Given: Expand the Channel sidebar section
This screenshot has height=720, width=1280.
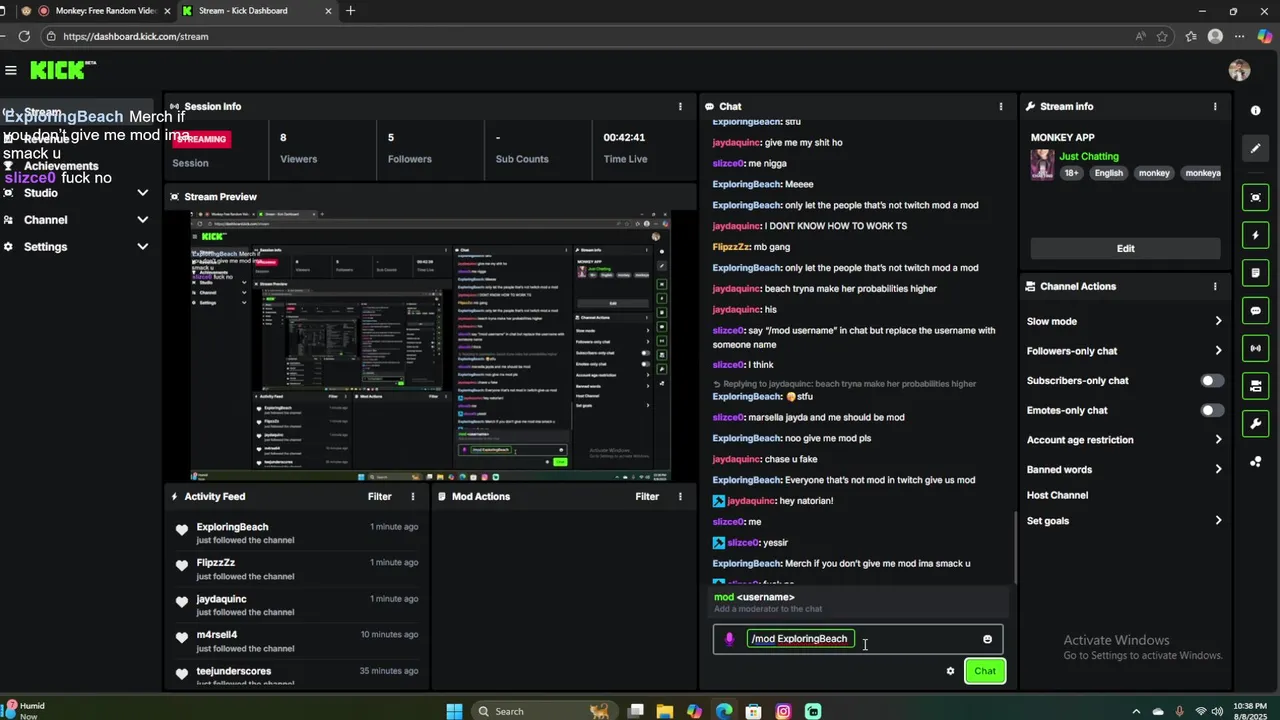Looking at the screenshot, I should tap(76, 220).
